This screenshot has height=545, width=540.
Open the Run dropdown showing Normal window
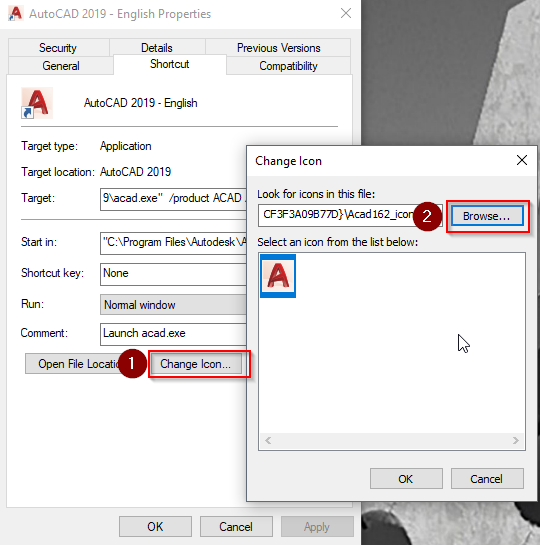tap(173, 305)
